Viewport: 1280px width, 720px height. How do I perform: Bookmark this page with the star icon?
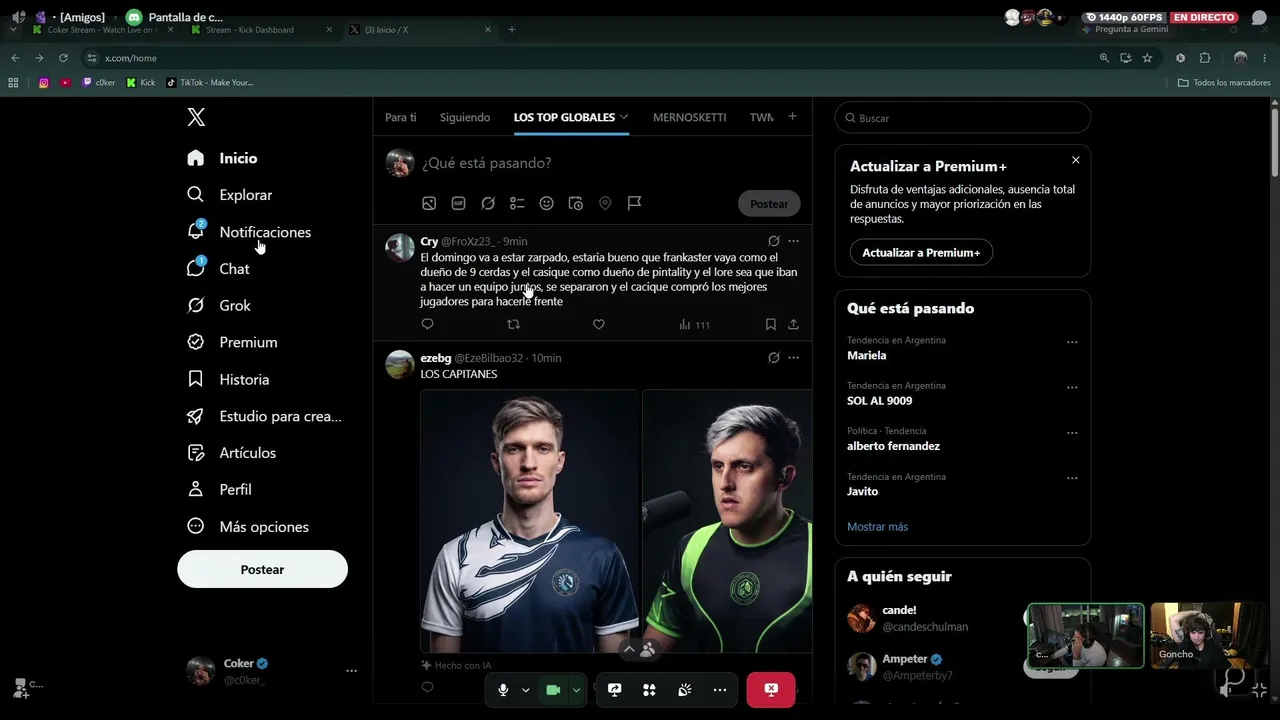coord(1147,58)
